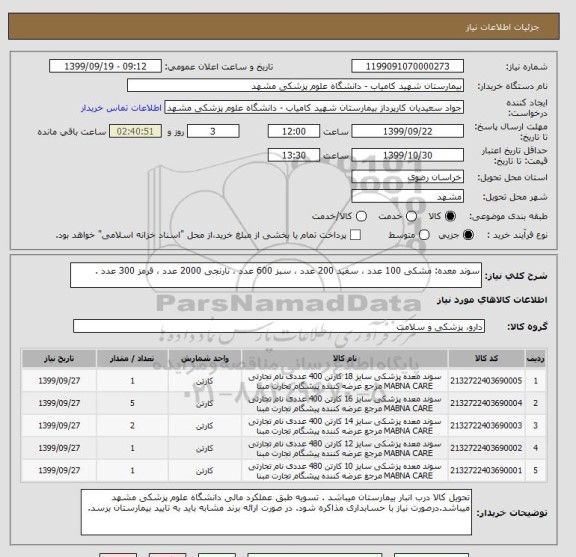576x557 pixels.
Task: Select the کالا/خدمت radio button
Action: 361,216
